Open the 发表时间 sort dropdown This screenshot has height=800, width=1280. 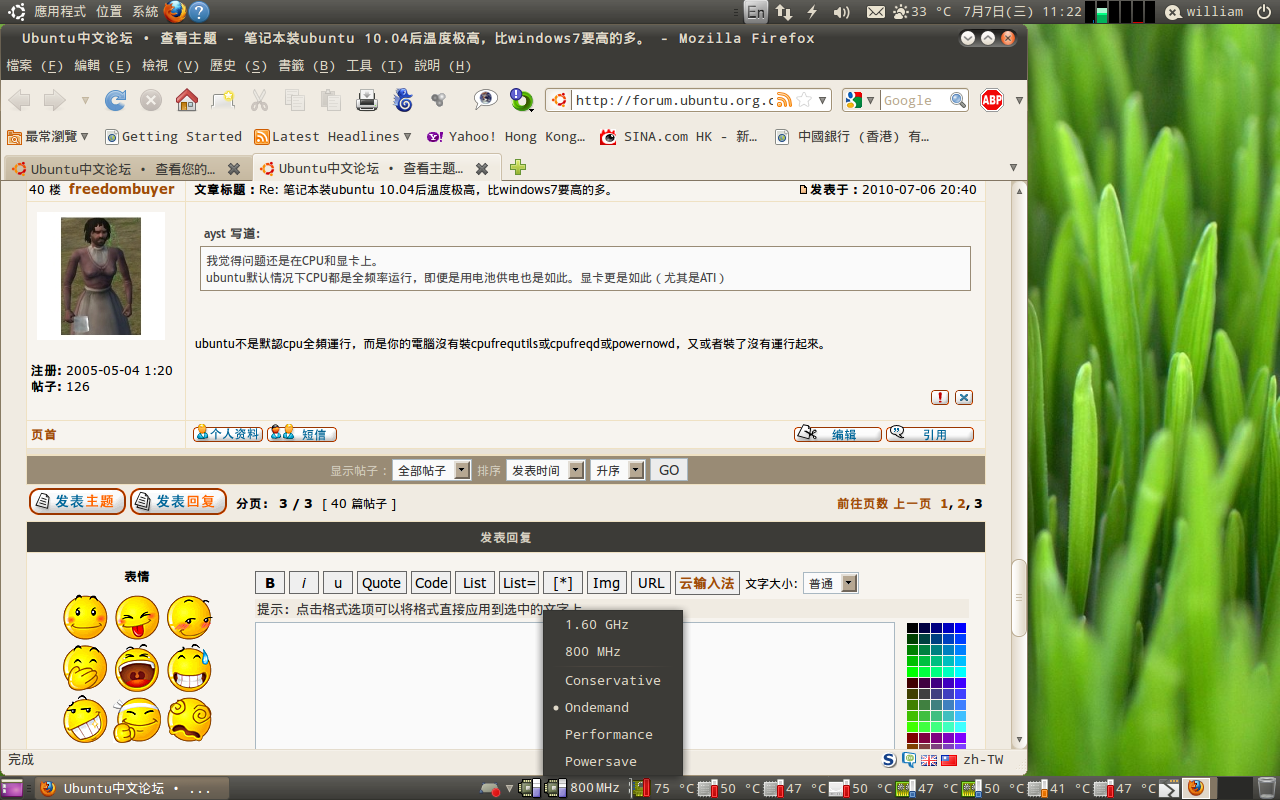(x=545, y=470)
